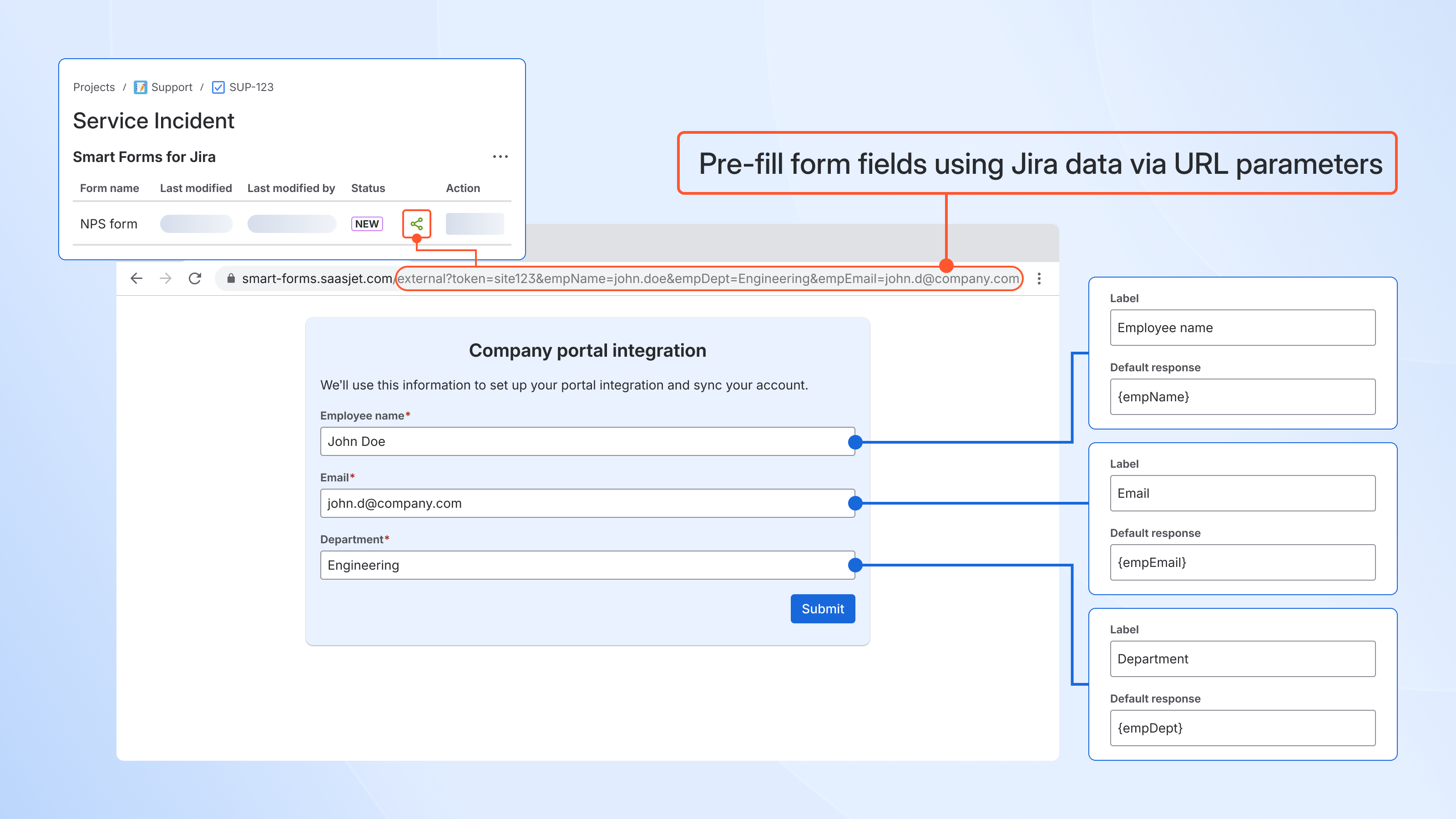1456x819 pixels.
Task: Click the lock icon in the address bar
Action: (231, 278)
